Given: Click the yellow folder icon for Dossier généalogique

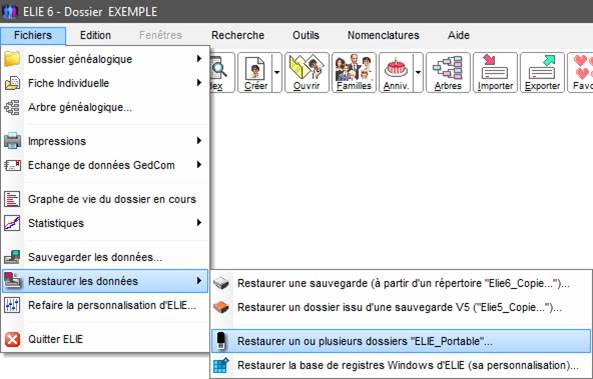Looking at the screenshot, I should pyautogui.click(x=12, y=59).
